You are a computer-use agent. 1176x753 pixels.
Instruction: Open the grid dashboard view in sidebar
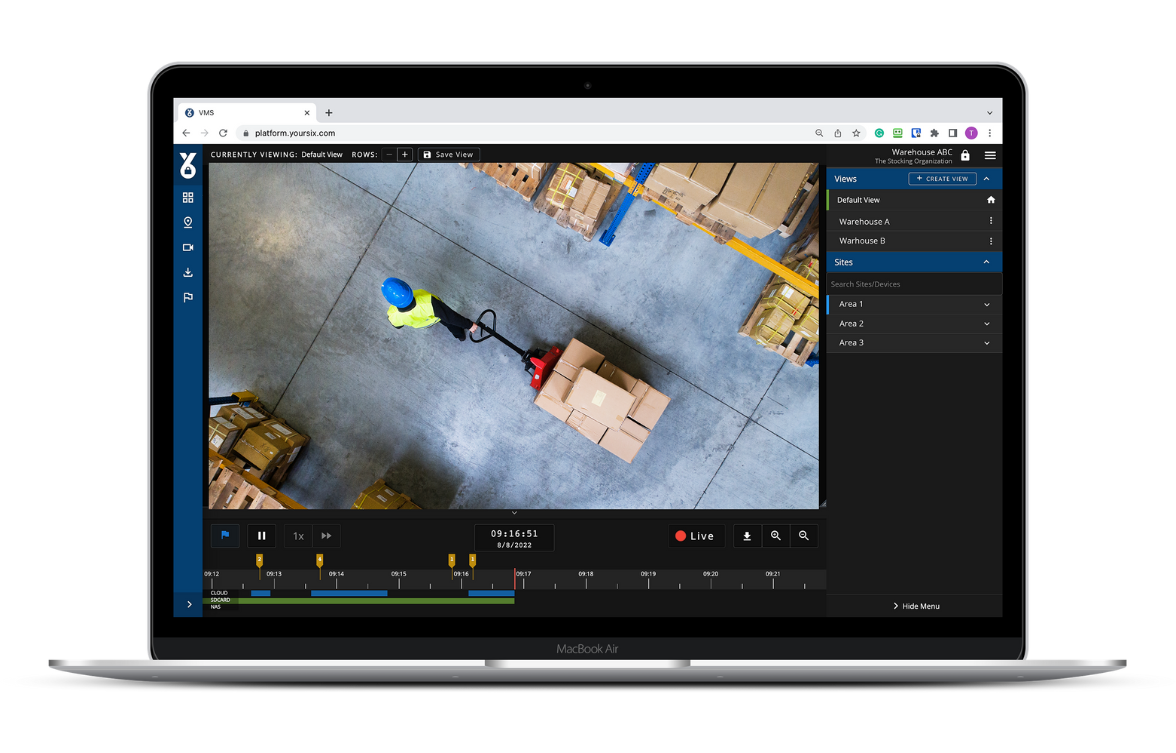(188, 198)
